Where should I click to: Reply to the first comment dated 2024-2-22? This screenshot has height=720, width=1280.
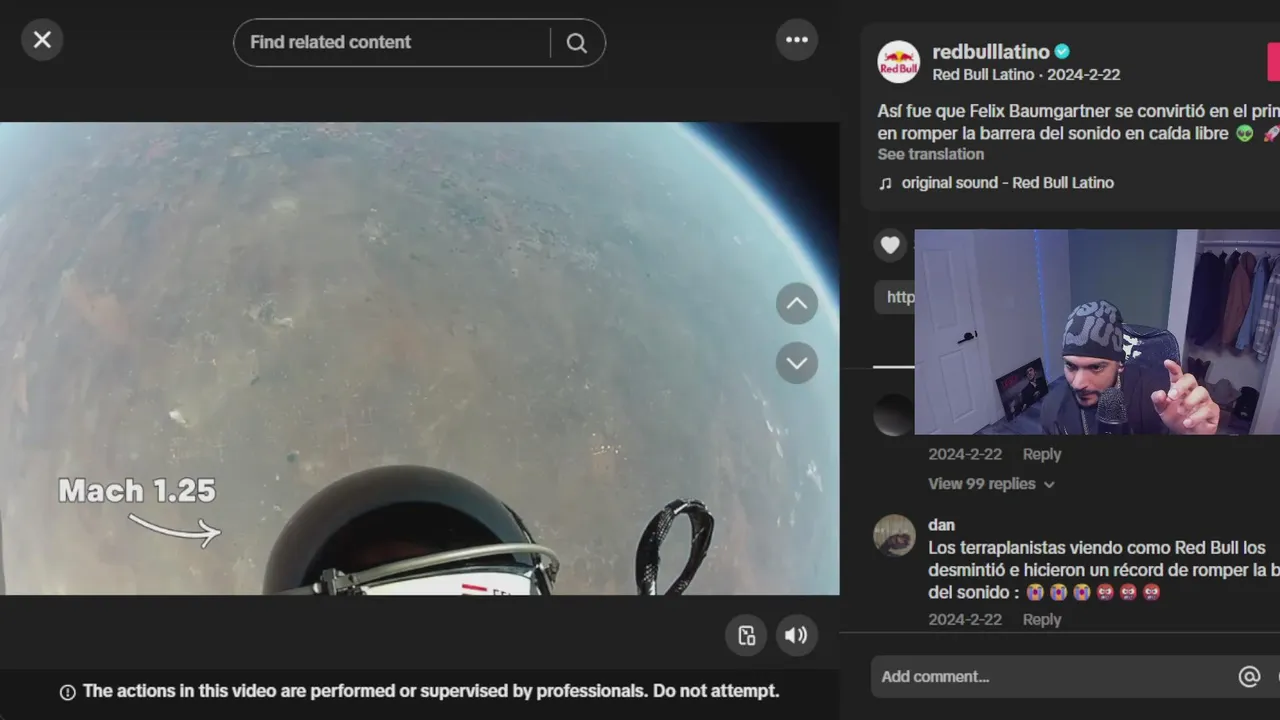pos(1041,454)
